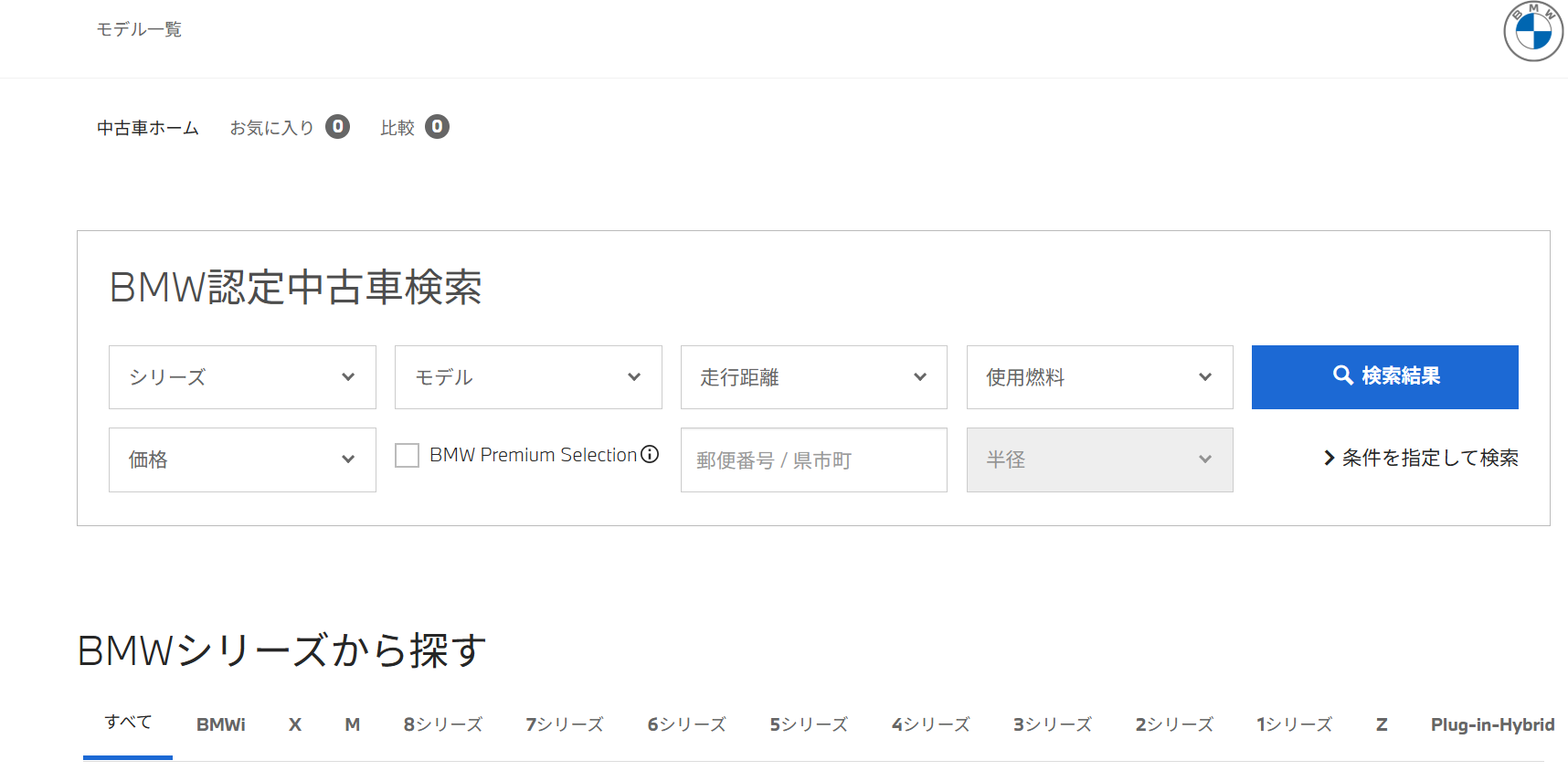Image resolution: width=1568 pixels, height=771 pixels.
Task: Select the 6シリーズ tab
Action: tap(687, 724)
